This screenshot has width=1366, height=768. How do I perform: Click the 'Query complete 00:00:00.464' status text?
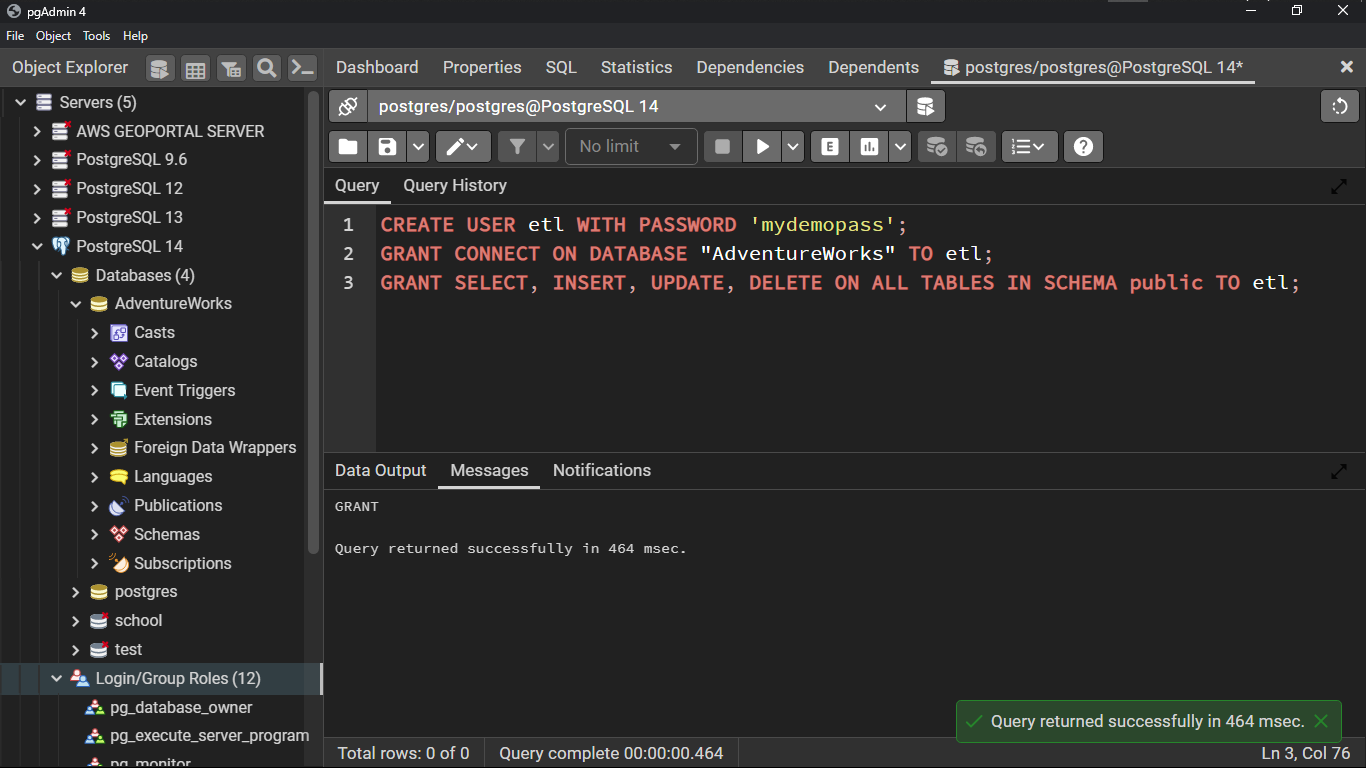tap(611, 753)
